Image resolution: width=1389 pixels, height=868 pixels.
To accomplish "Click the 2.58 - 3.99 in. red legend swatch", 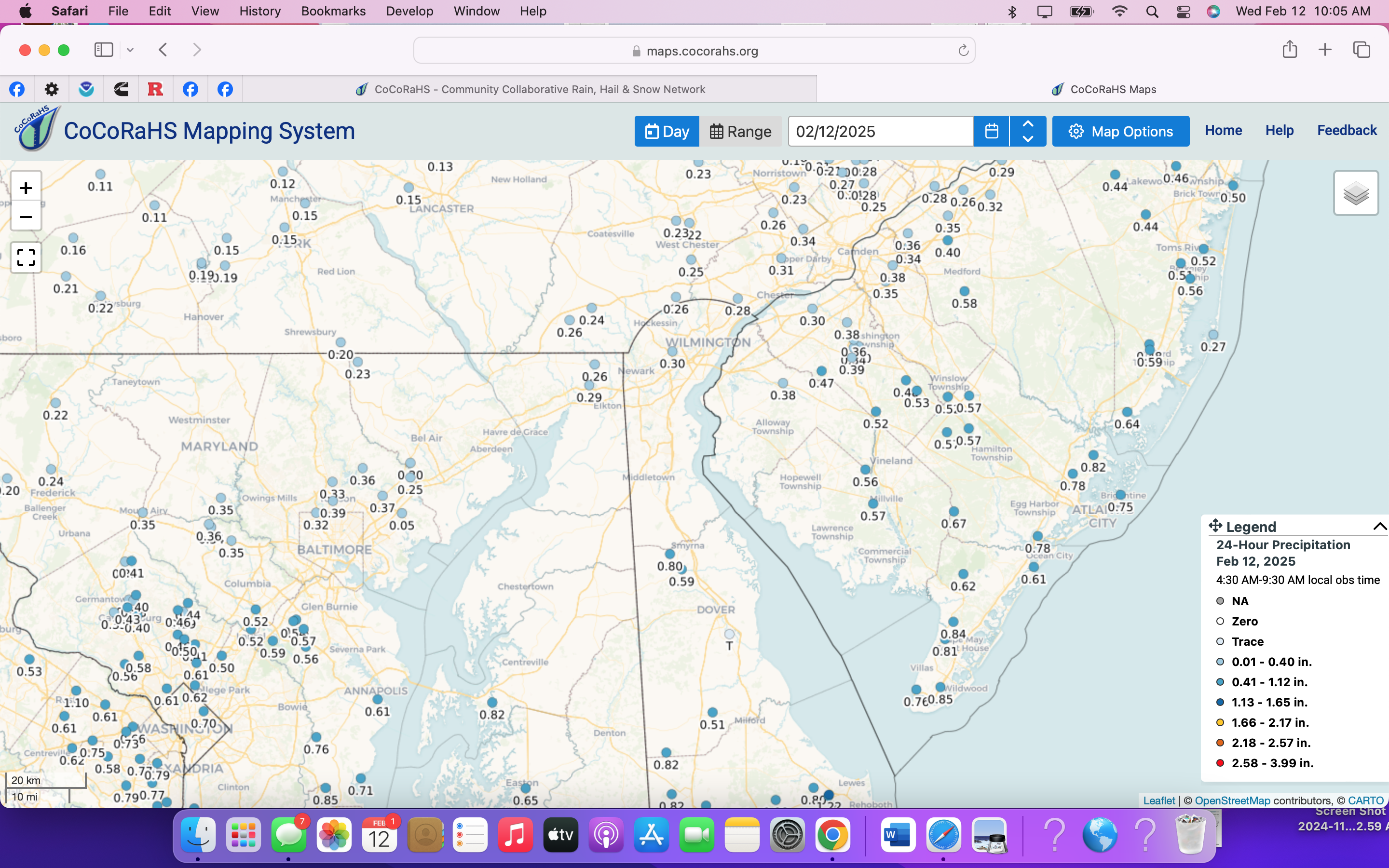I will click(x=1220, y=763).
